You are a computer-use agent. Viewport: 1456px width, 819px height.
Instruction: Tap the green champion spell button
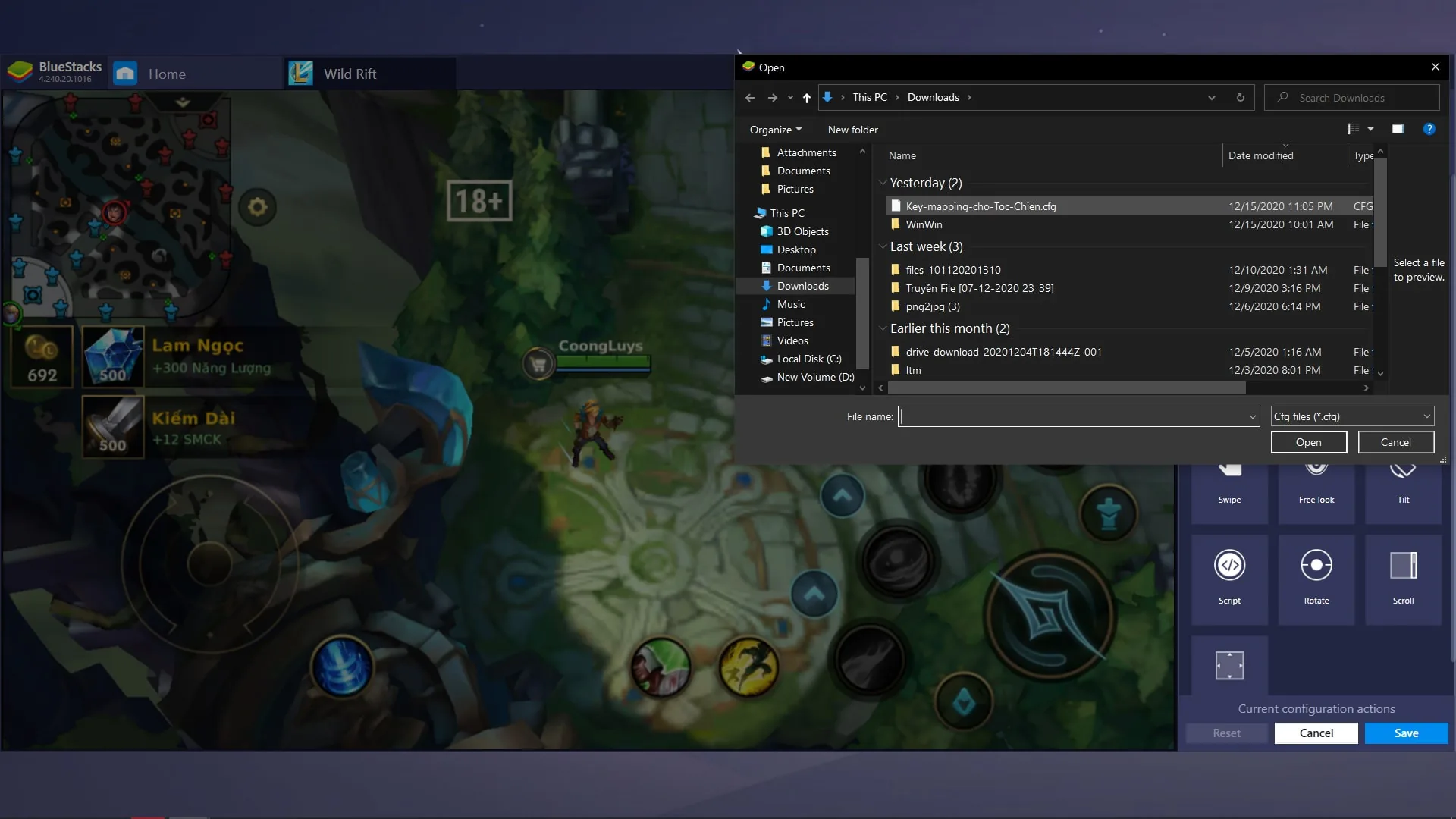coord(661,667)
